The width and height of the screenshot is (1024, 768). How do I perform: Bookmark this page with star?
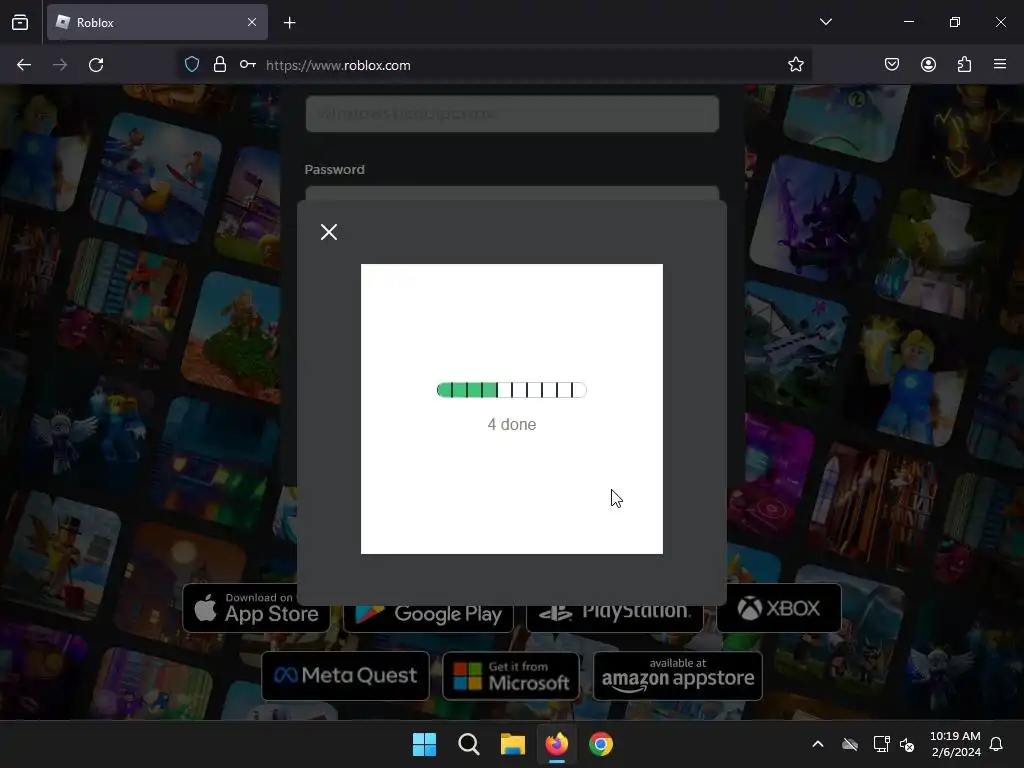point(795,65)
